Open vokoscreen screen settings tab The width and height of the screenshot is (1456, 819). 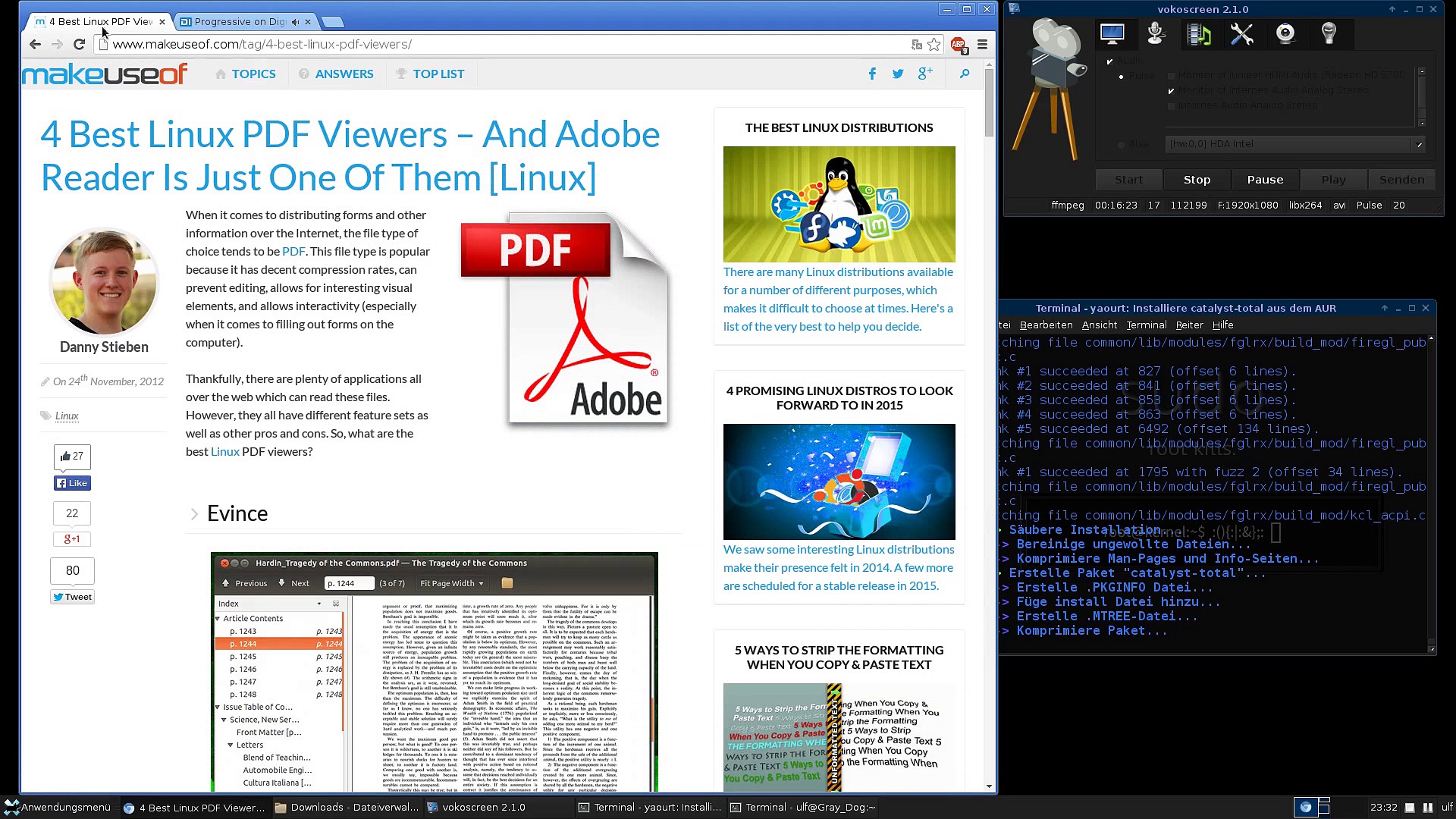(x=1112, y=34)
